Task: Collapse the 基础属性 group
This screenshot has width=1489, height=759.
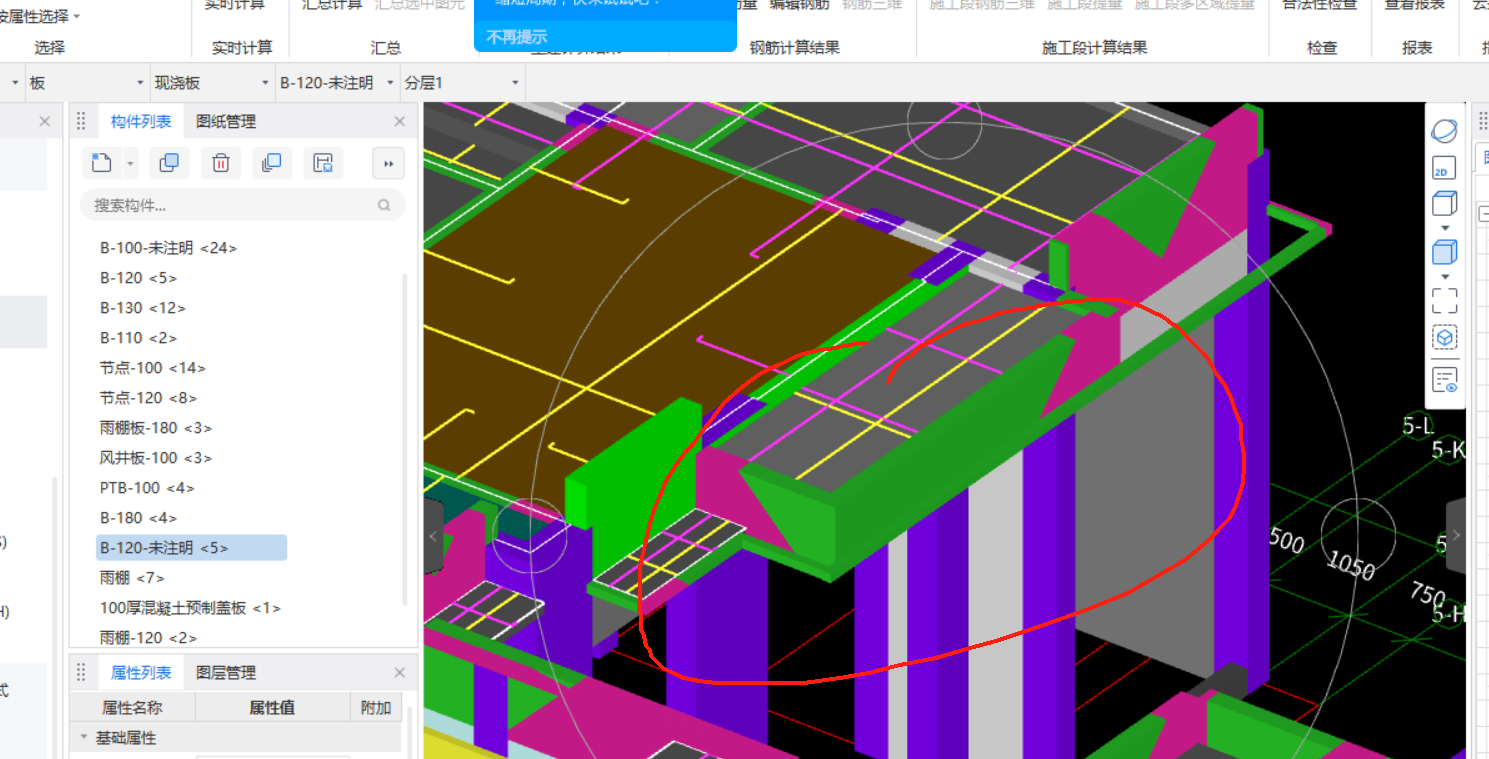Action: click(x=85, y=737)
